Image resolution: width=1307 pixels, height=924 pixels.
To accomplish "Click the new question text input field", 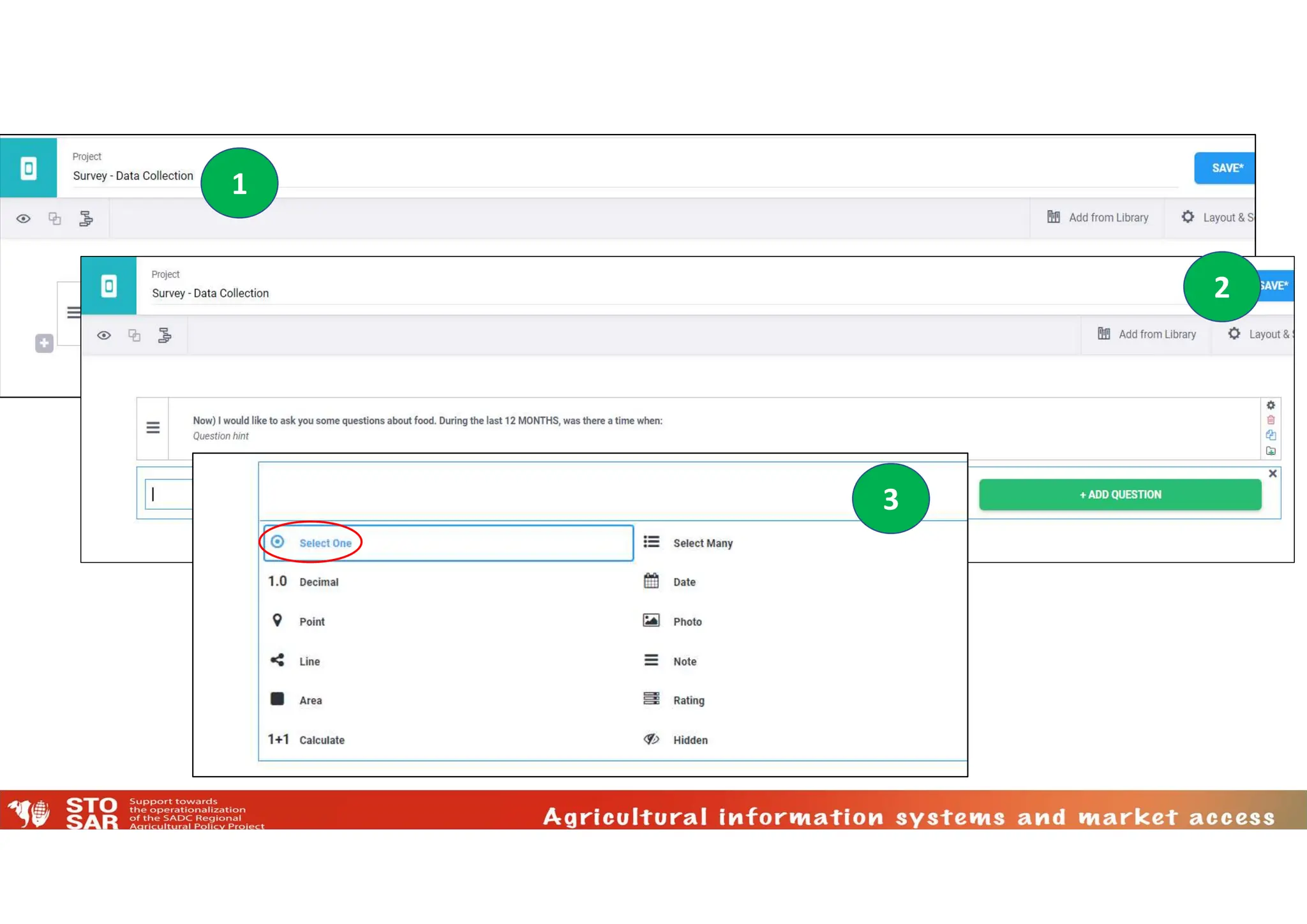I will [x=170, y=495].
